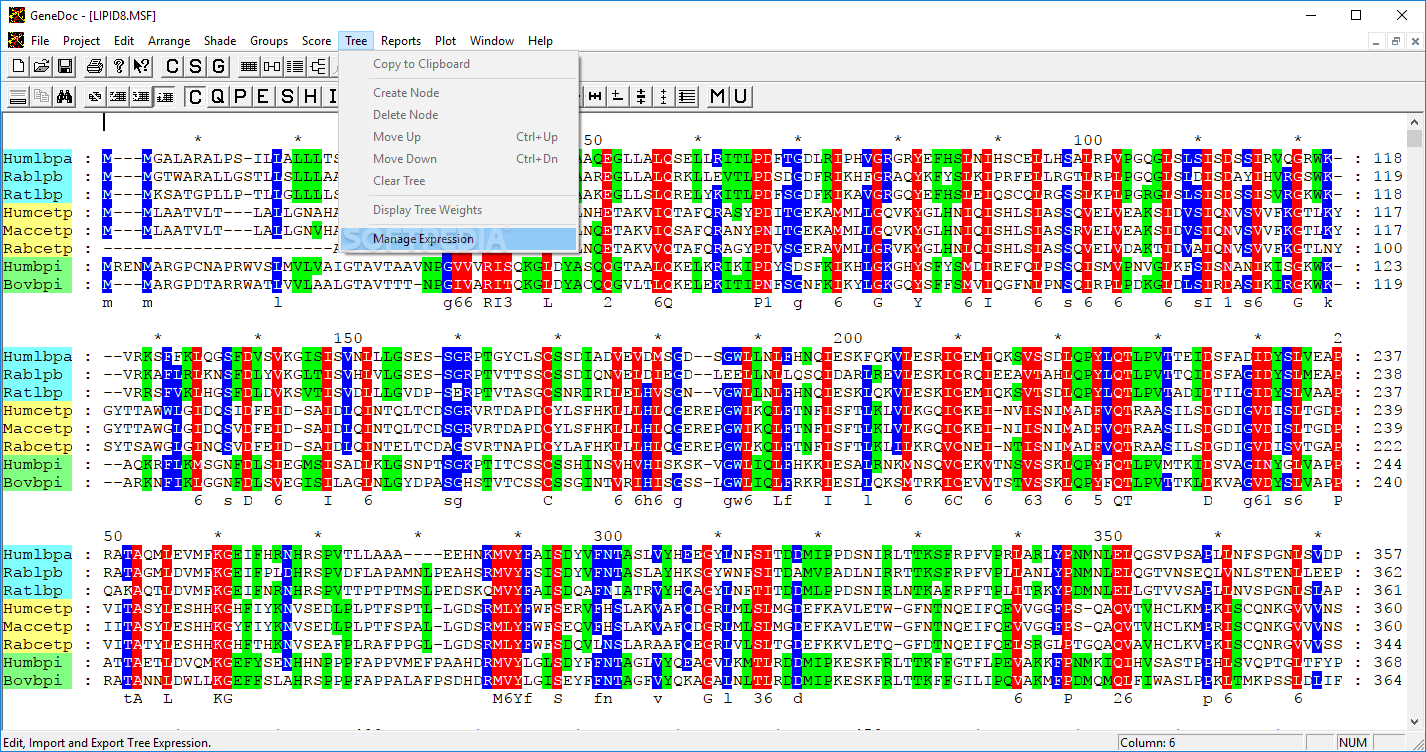Click the double plus line spacing icon
The width and height of the screenshot is (1426, 752).
coord(641,96)
